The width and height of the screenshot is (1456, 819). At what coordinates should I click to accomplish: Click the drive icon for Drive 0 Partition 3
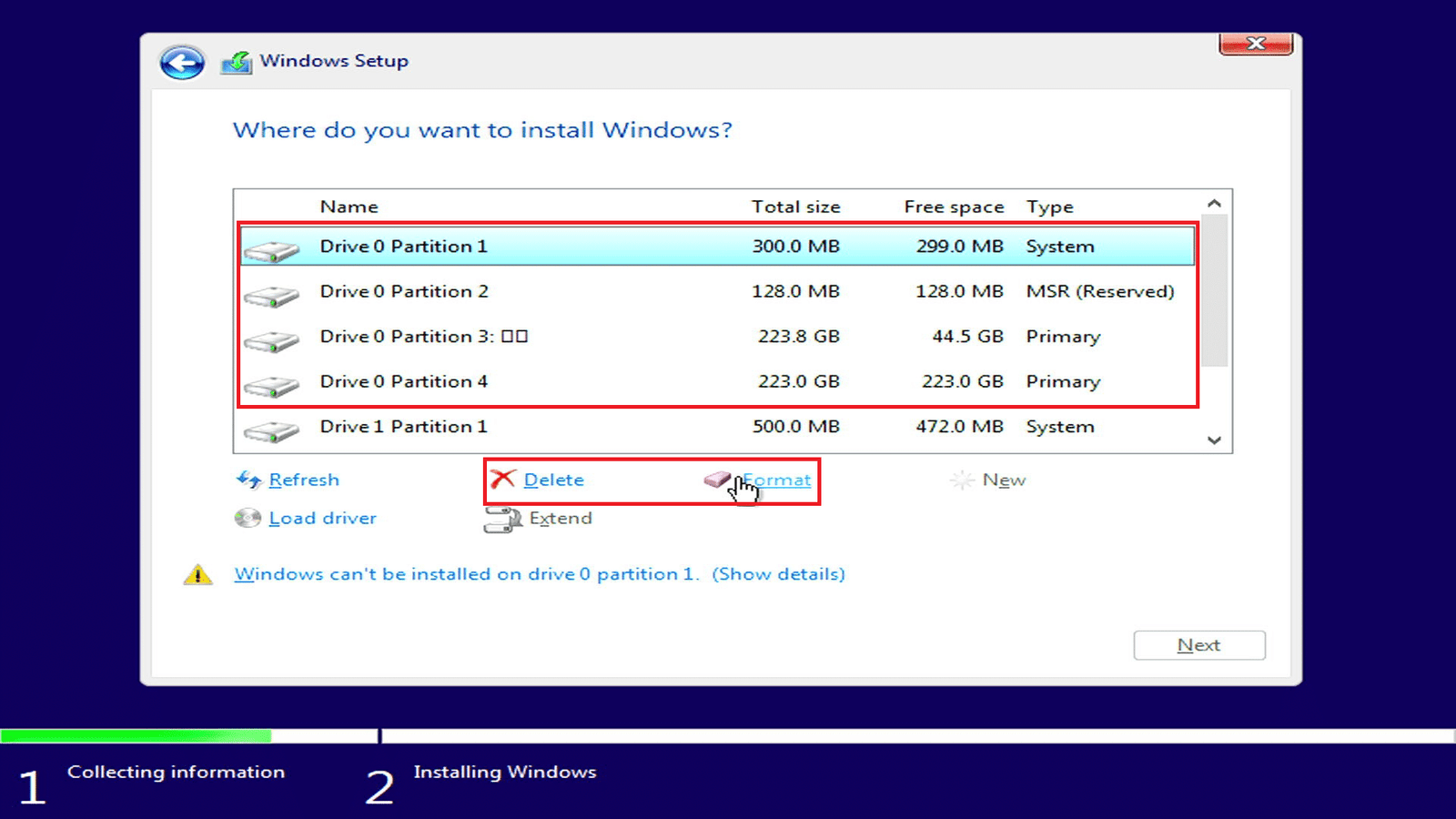pyautogui.click(x=271, y=341)
